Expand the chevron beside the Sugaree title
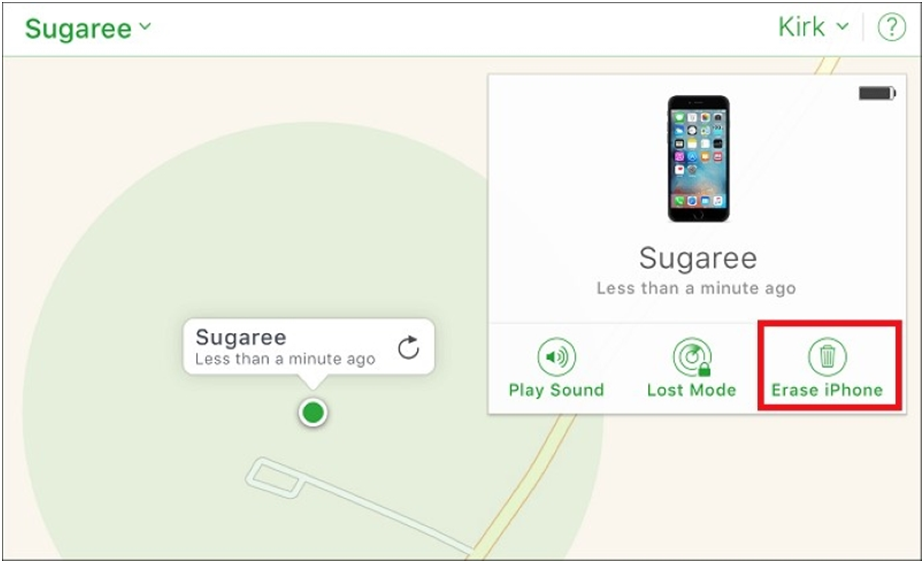924x563 pixels. [145, 27]
